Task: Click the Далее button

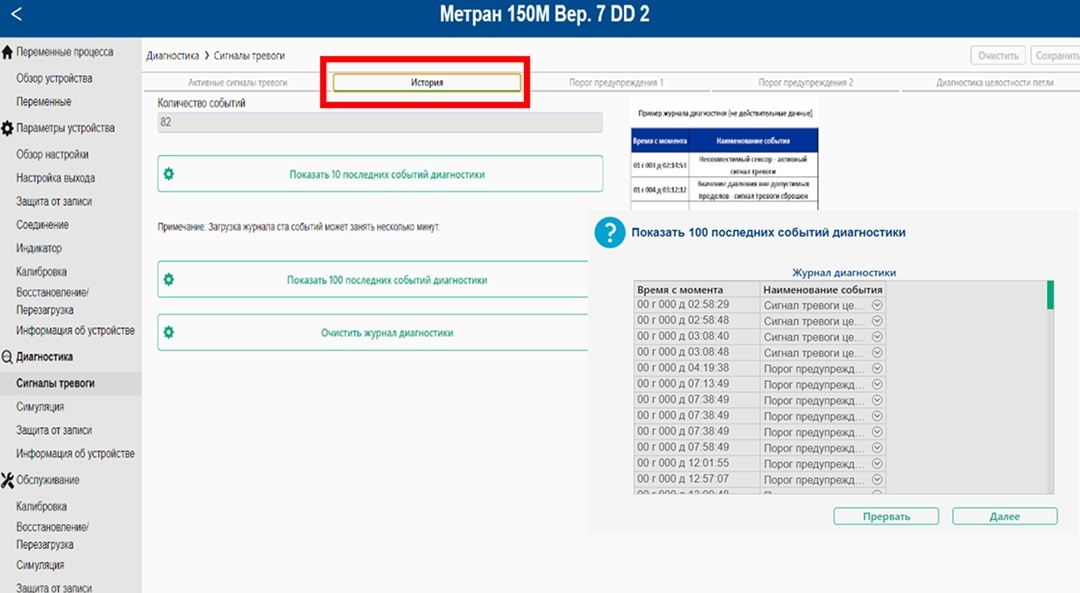Action: click(x=1004, y=517)
